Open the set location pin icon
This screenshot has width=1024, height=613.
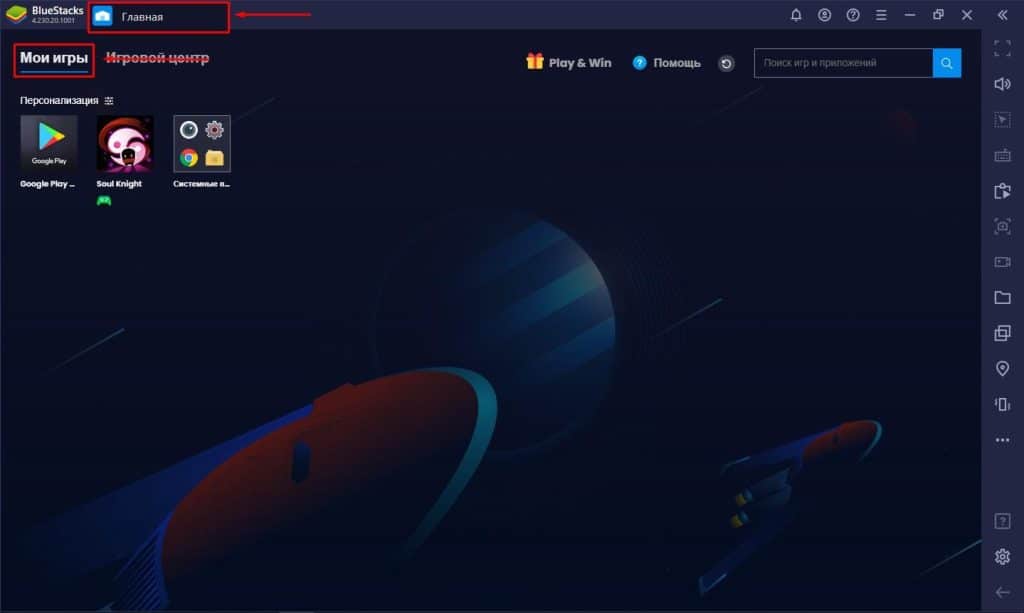(x=1002, y=368)
